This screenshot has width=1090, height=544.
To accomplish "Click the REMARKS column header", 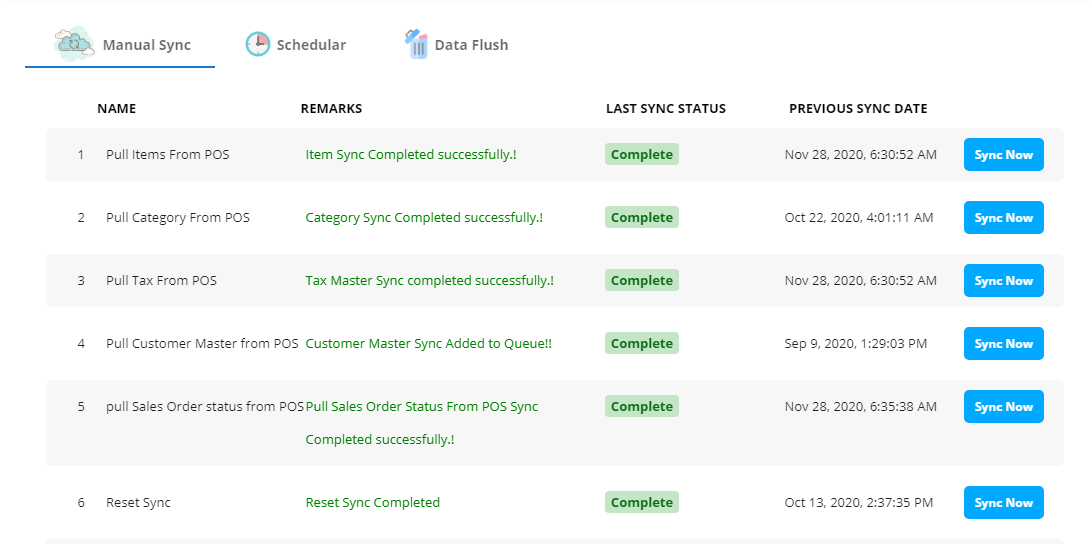I will pos(331,109).
